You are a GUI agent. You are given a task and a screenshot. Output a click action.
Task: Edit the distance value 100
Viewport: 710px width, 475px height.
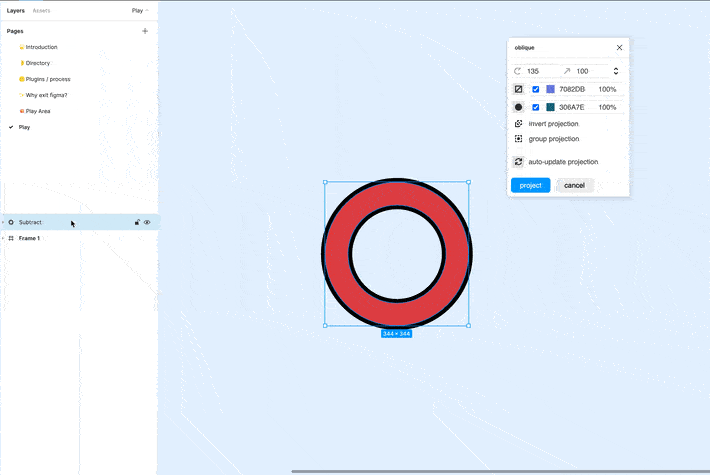(x=582, y=71)
